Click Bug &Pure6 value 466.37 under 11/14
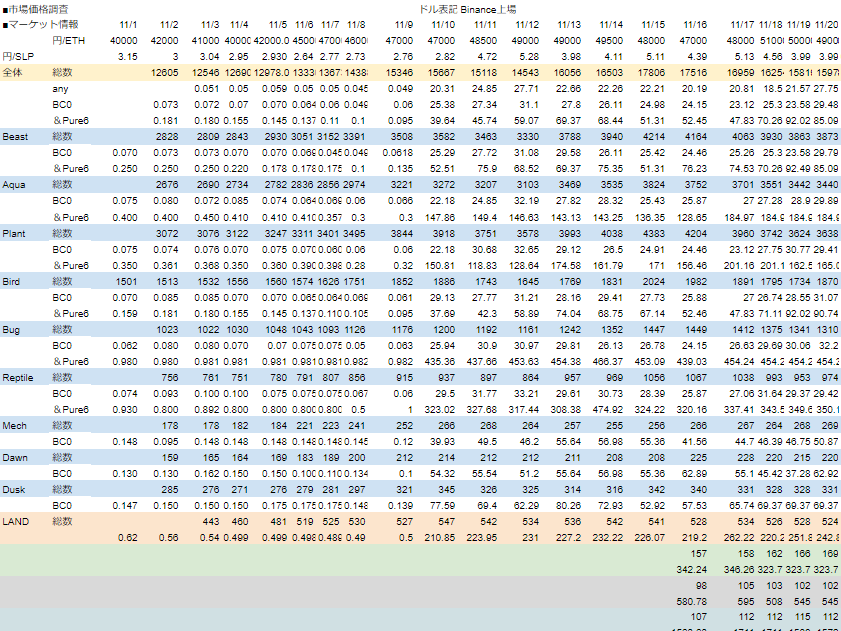841x631 pixels. 608,363
